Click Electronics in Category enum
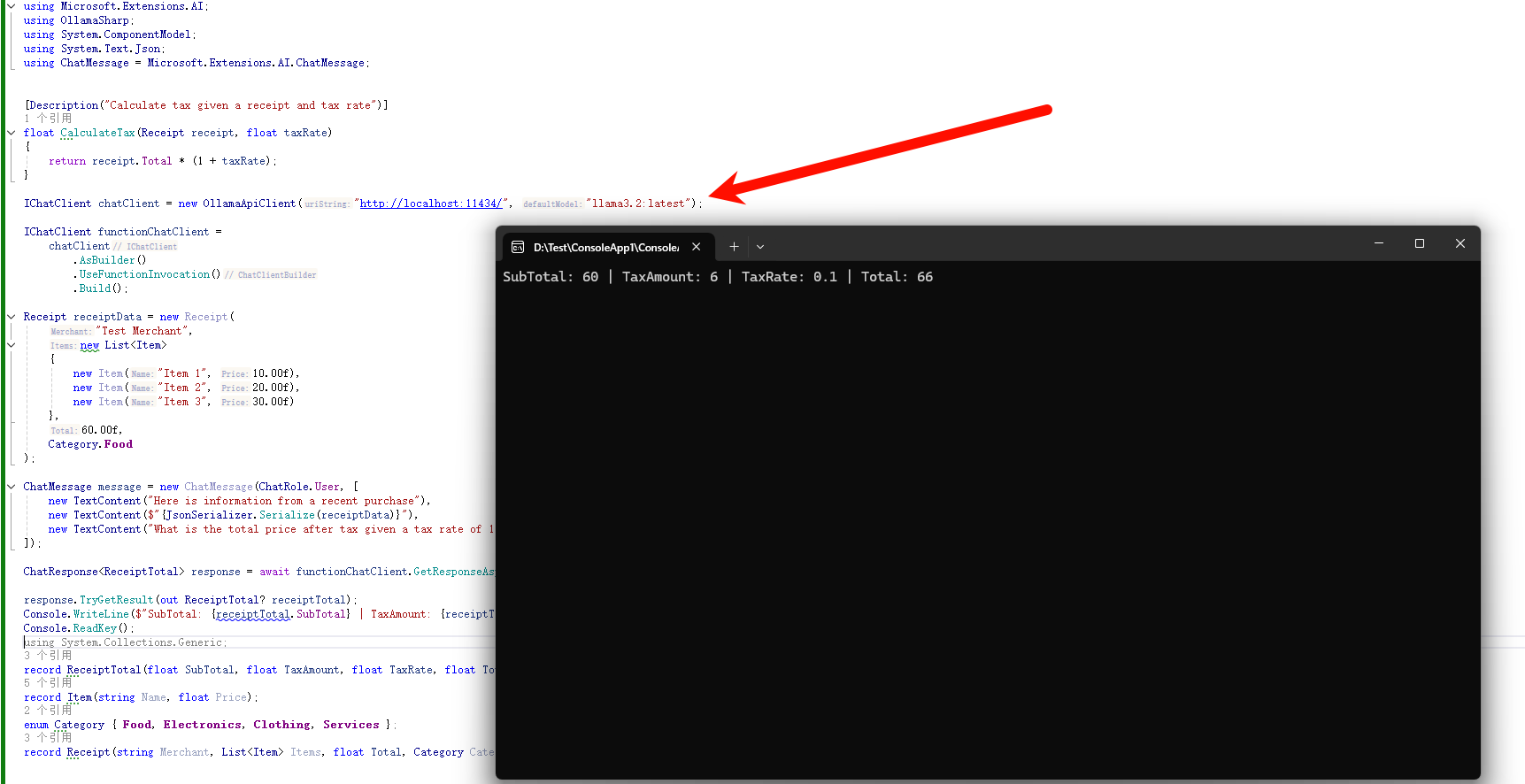This screenshot has height=784, width=1525. (202, 725)
